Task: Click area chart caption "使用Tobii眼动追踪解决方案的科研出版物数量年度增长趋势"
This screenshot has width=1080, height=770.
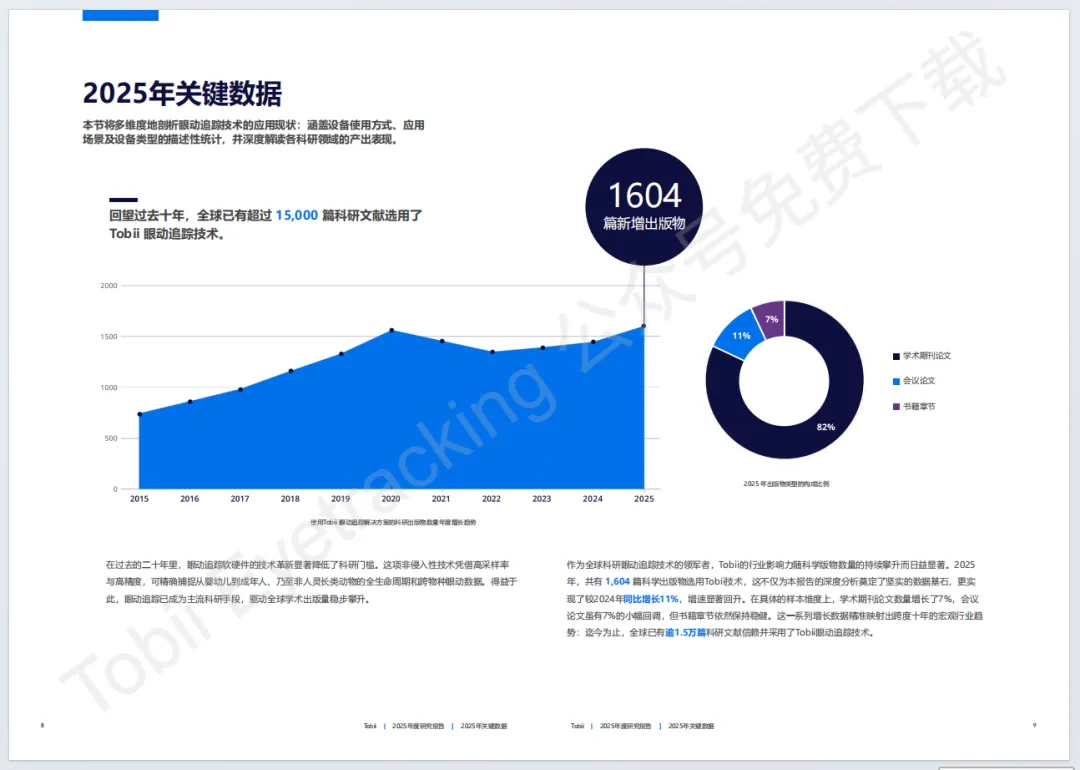Action: coord(393,522)
